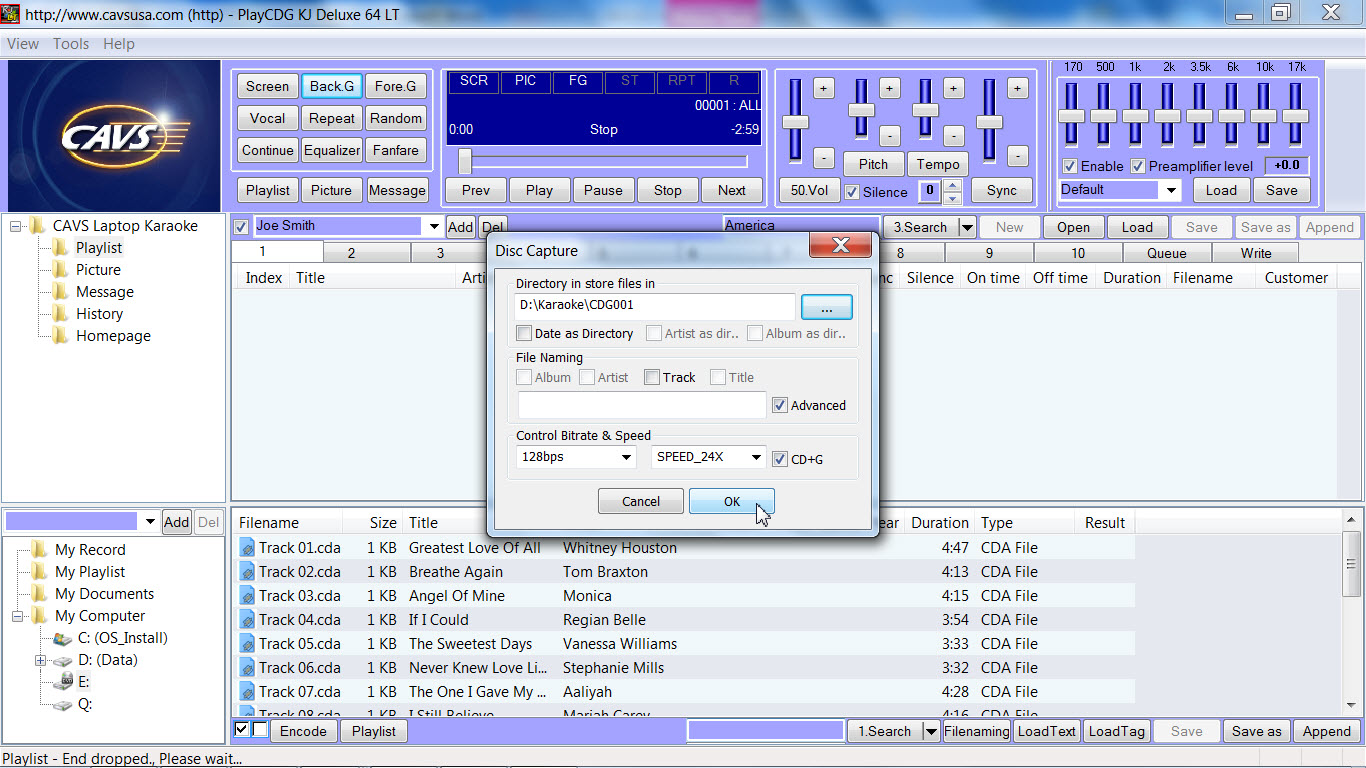The height and width of the screenshot is (768, 1366).
Task: Enable Date as Directory checkbox
Action: 524,333
